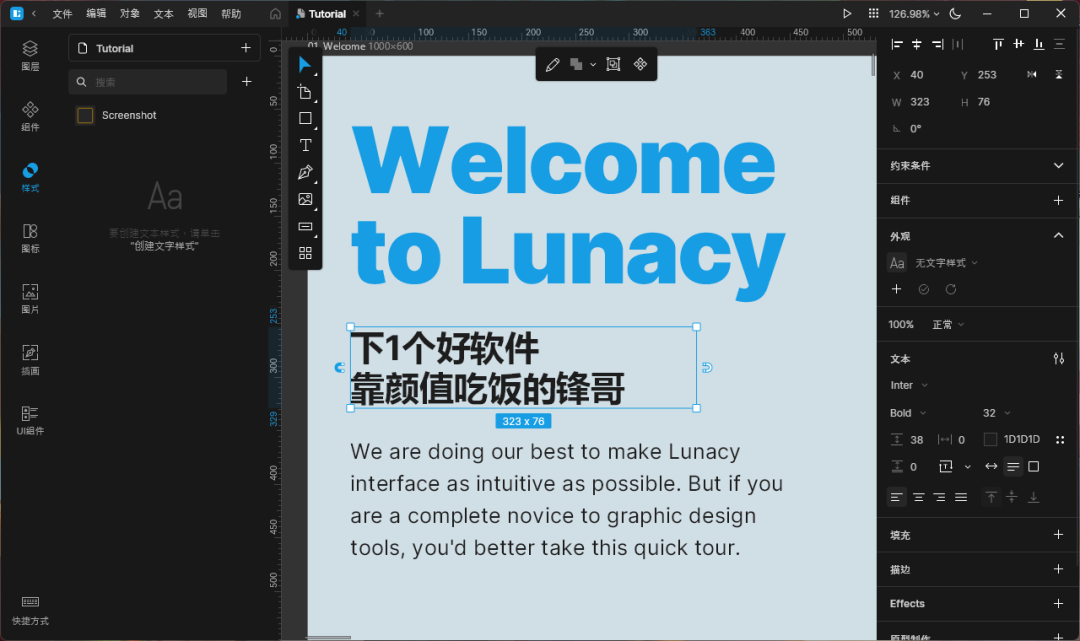
Task: Choose the Rectangle shape tool
Action: click(x=305, y=118)
